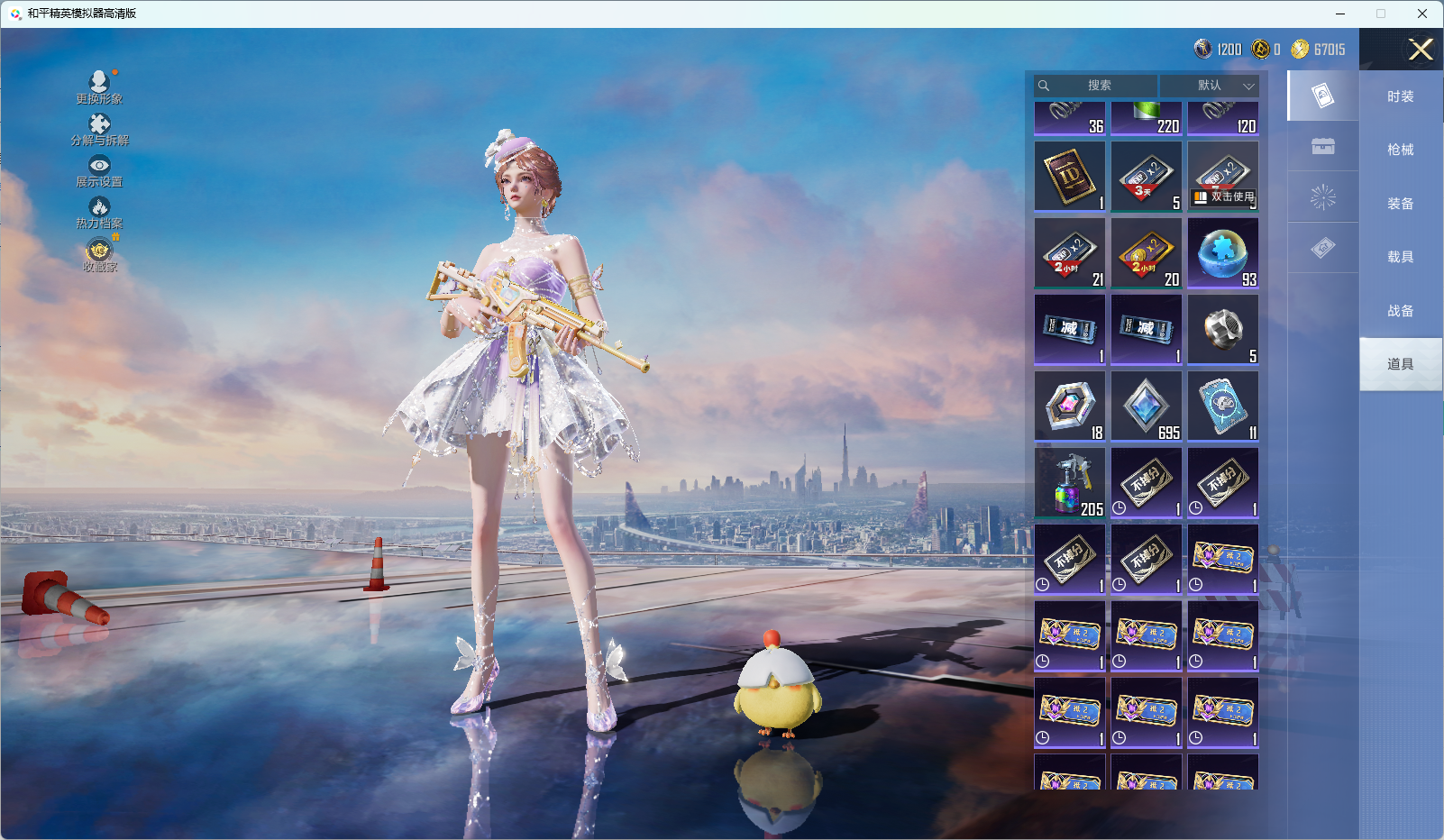Open 展示设置 eye display settings
The height and width of the screenshot is (840, 1444).
(x=99, y=171)
